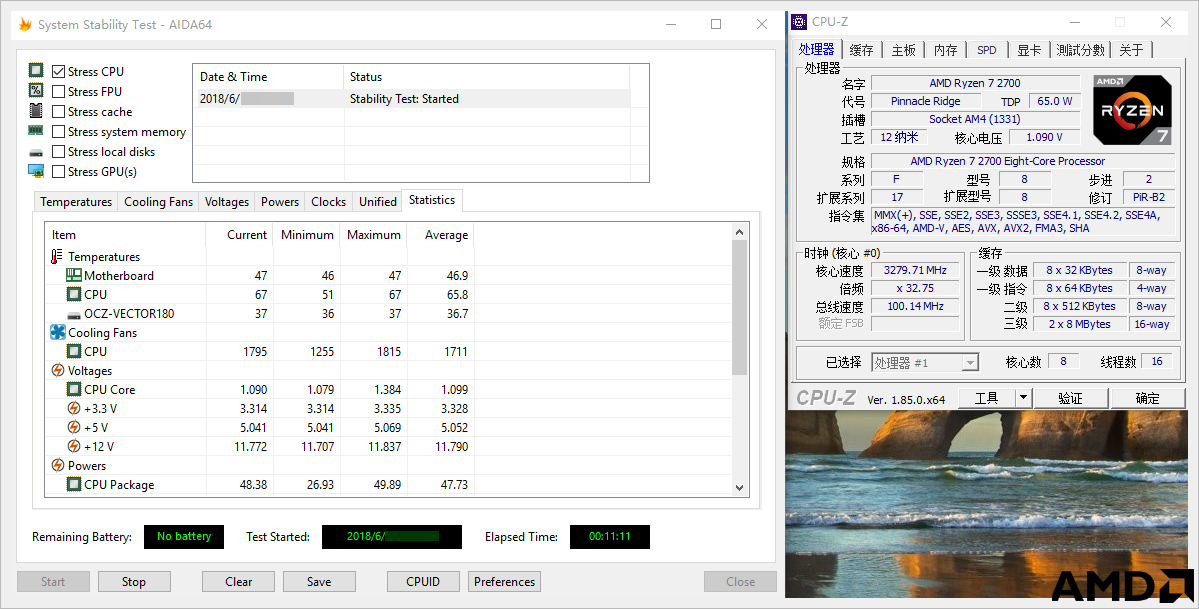Enable Stress system memory checkbox

click(x=58, y=132)
